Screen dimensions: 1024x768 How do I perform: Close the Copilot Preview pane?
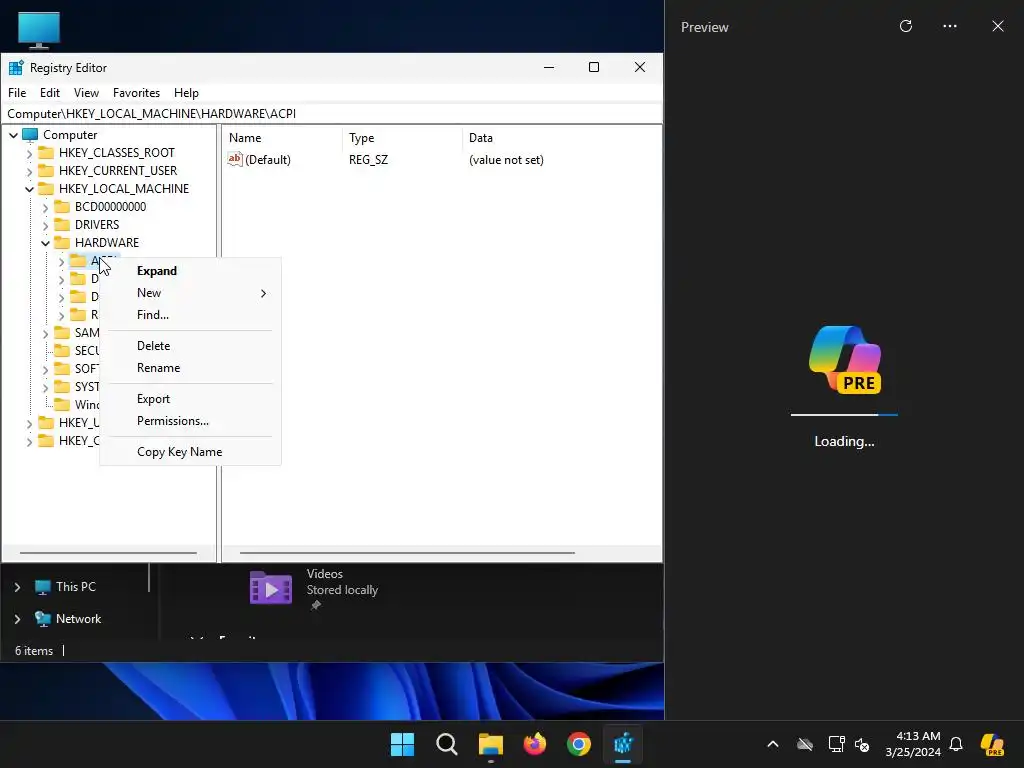tap(998, 26)
